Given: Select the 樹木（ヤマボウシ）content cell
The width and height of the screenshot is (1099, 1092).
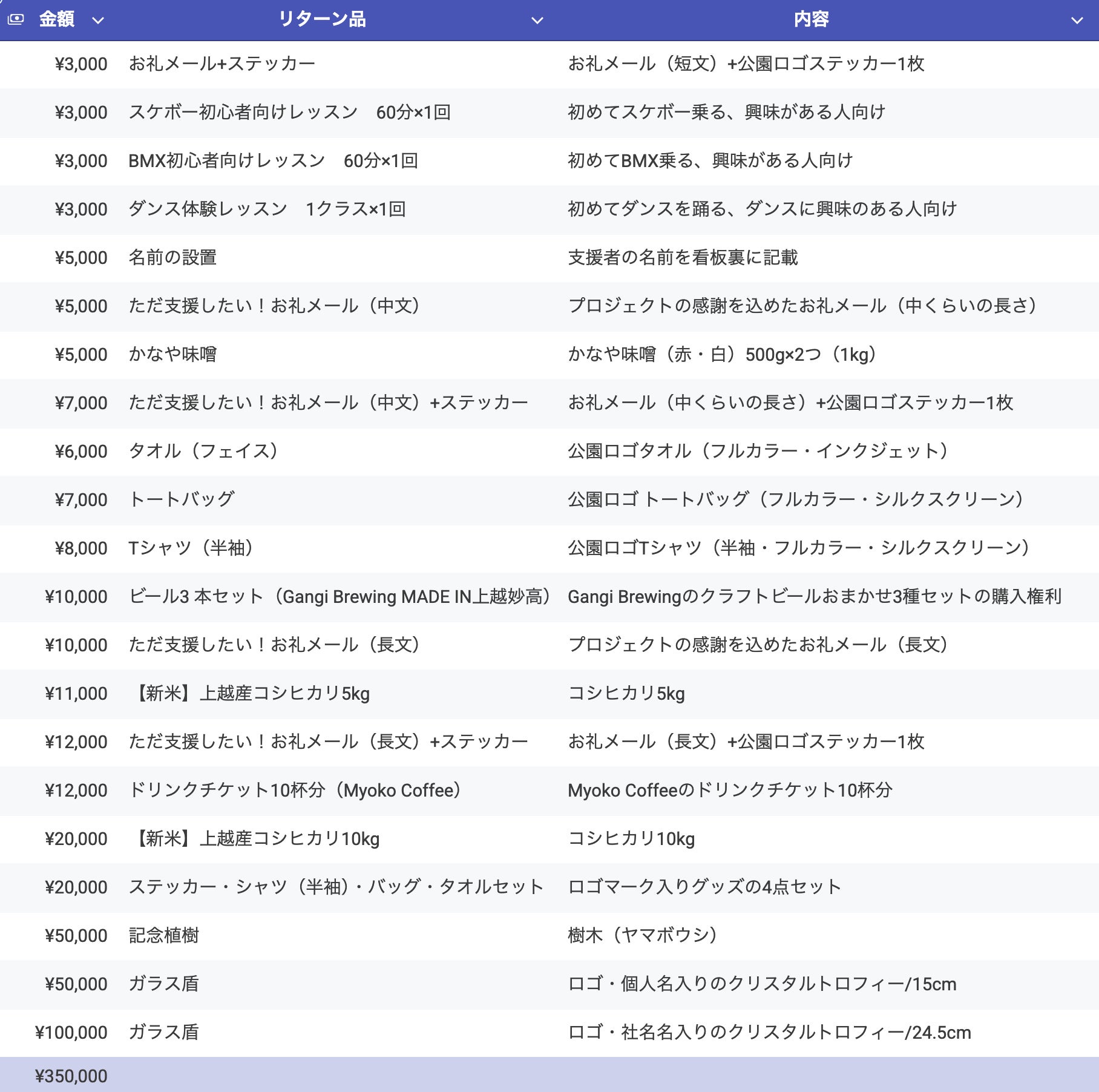Looking at the screenshot, I should pos(643,935).
